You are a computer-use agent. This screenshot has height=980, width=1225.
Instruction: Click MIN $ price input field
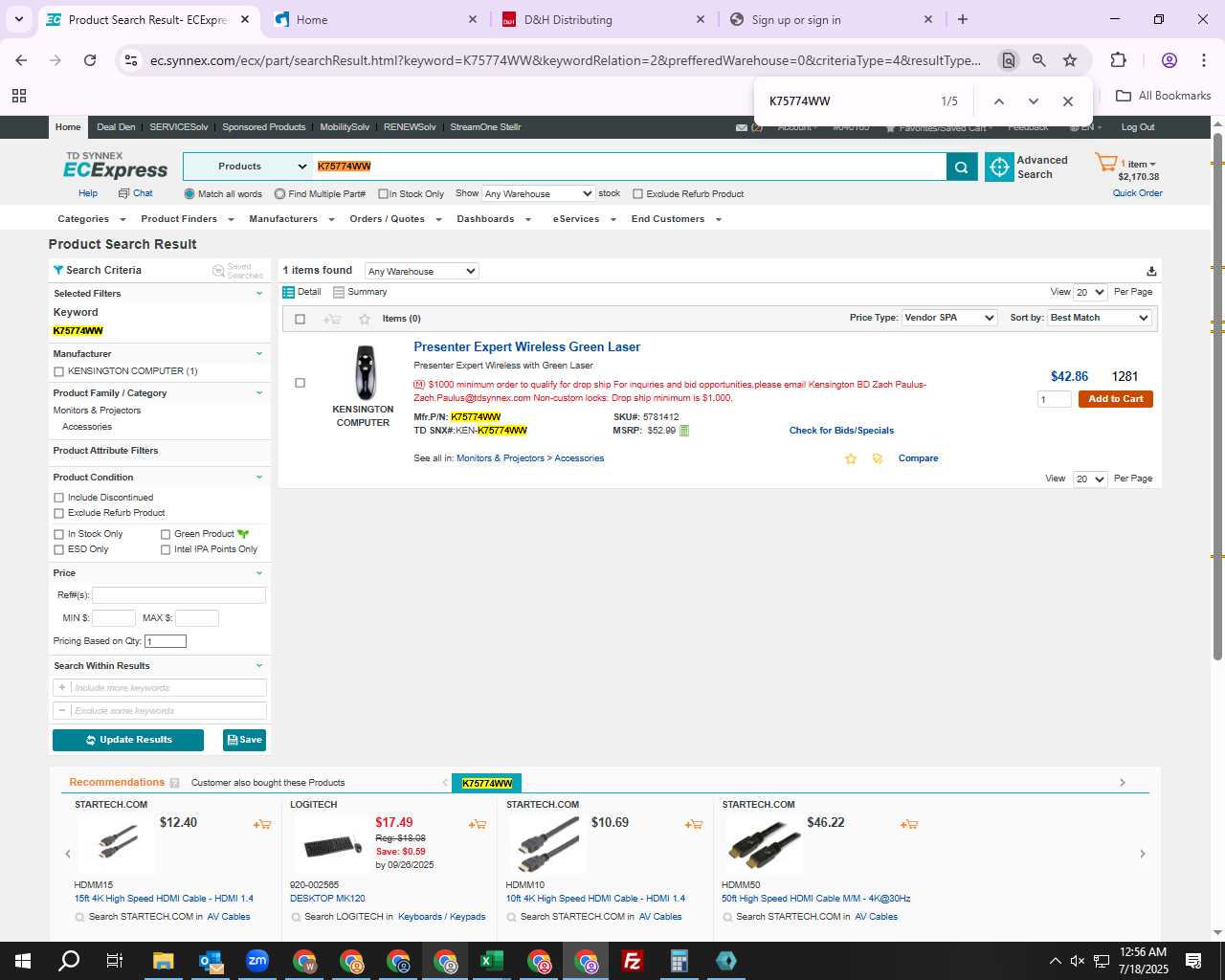click(x=113, y=618)
